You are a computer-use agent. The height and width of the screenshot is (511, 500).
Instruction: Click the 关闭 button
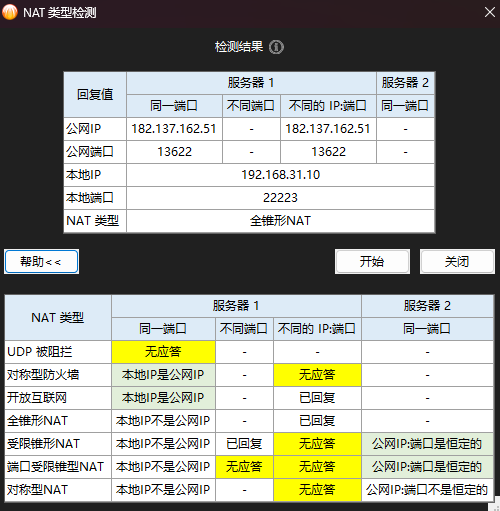(457, 262)
